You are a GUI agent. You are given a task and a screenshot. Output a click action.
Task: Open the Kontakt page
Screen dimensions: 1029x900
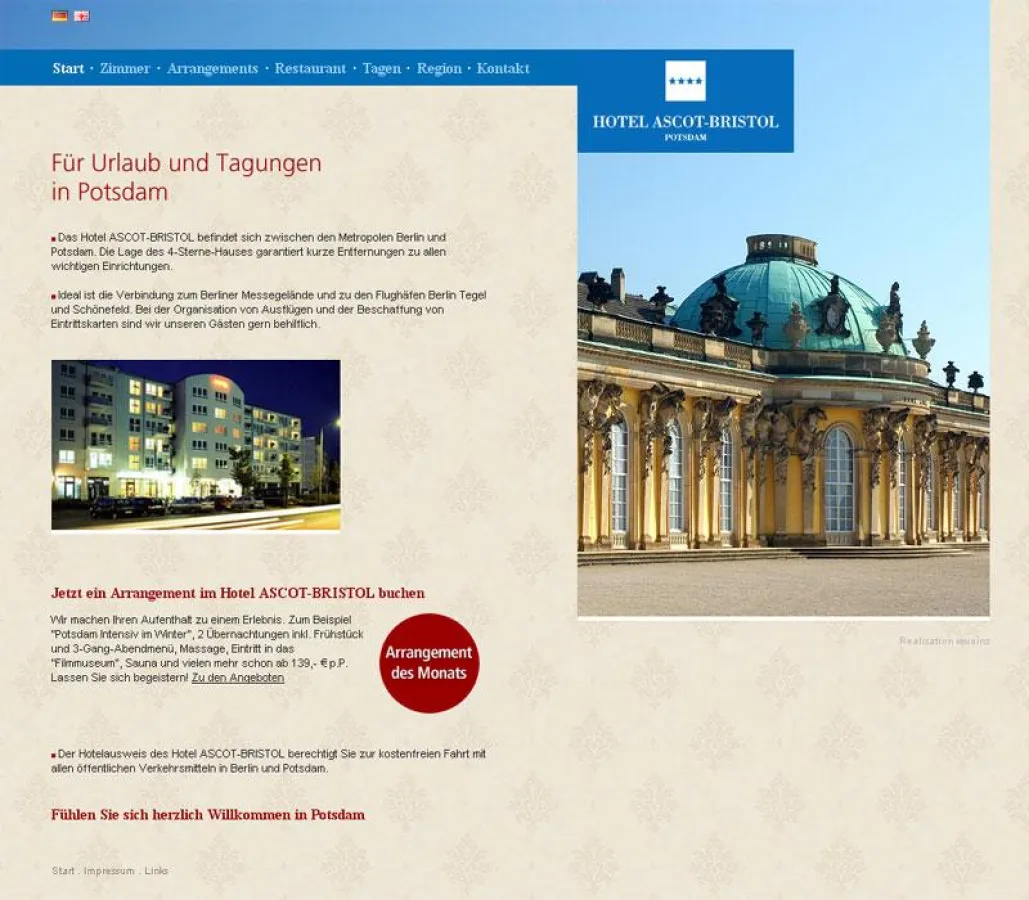502,68
